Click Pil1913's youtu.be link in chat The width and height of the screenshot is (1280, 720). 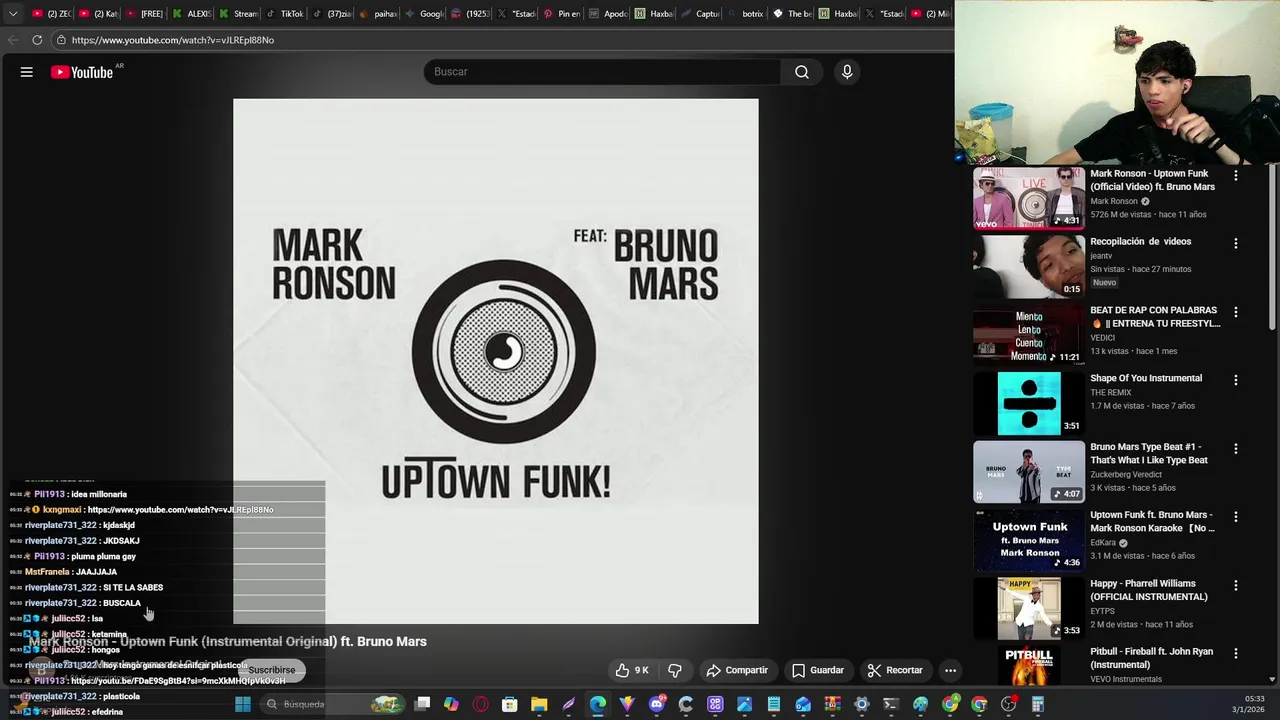(x=178, y=681)
